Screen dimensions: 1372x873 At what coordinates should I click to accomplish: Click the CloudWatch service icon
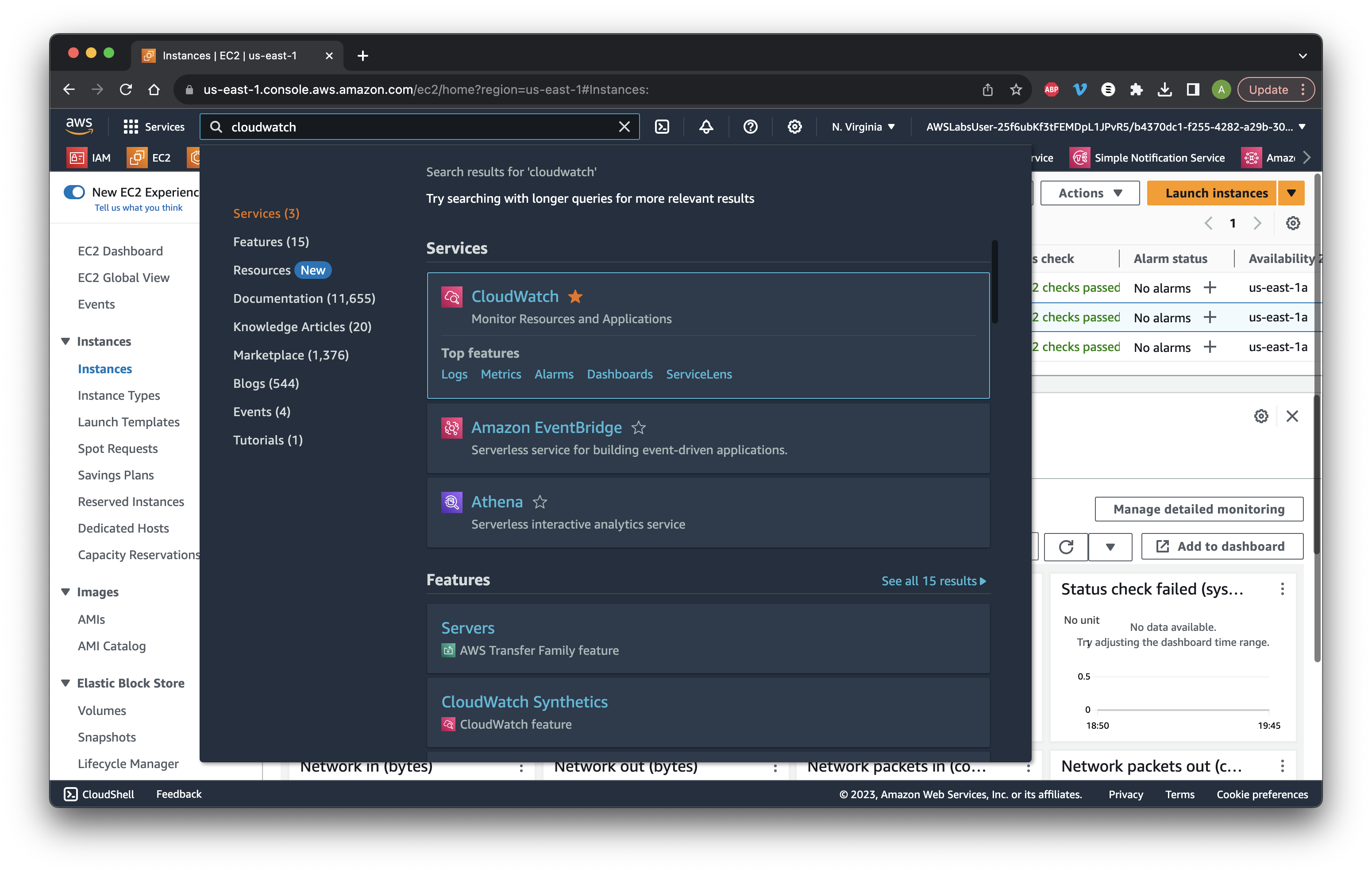pyautogui.click(x=451, y=297)
